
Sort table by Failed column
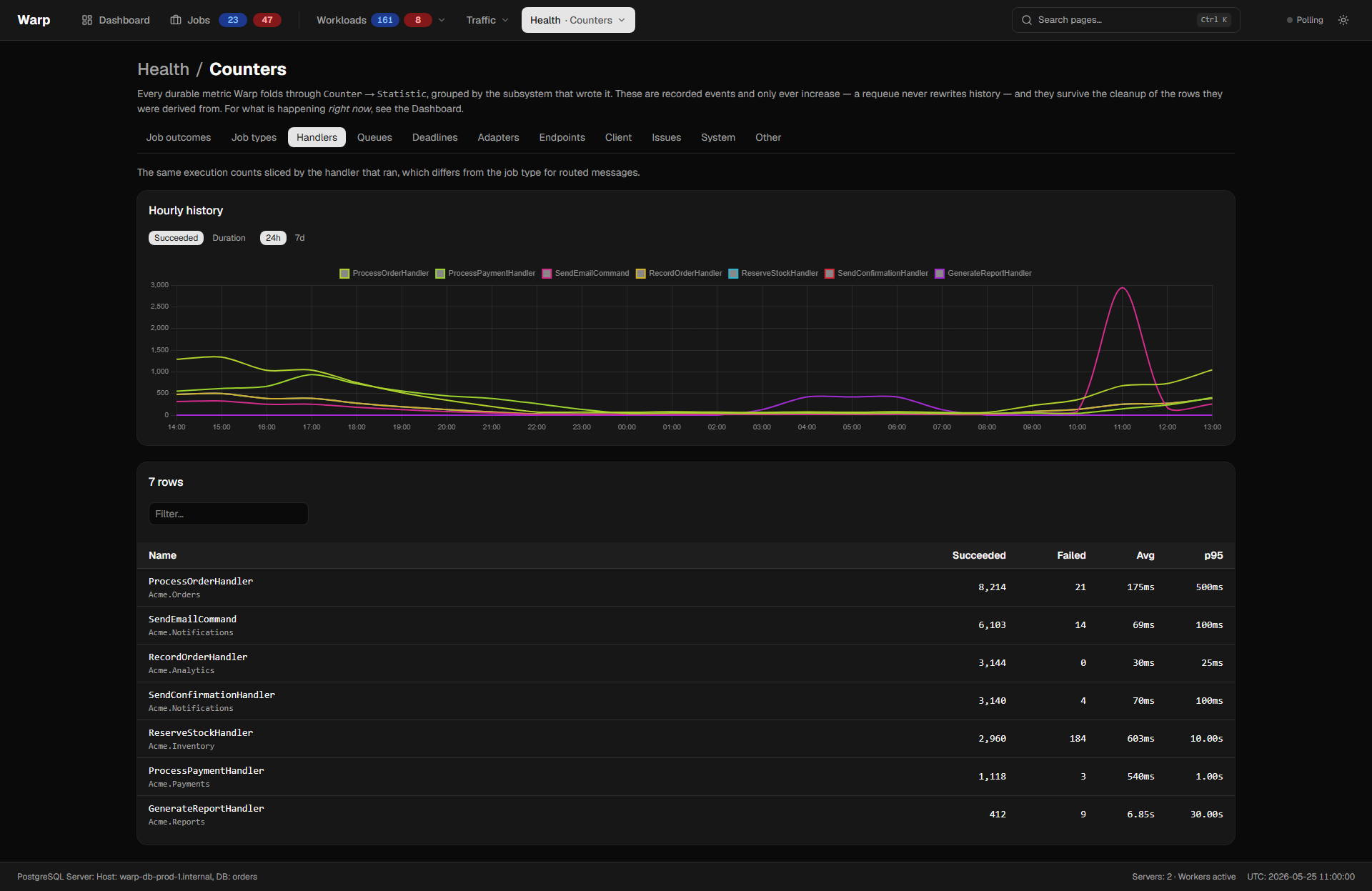[1071, 555]
